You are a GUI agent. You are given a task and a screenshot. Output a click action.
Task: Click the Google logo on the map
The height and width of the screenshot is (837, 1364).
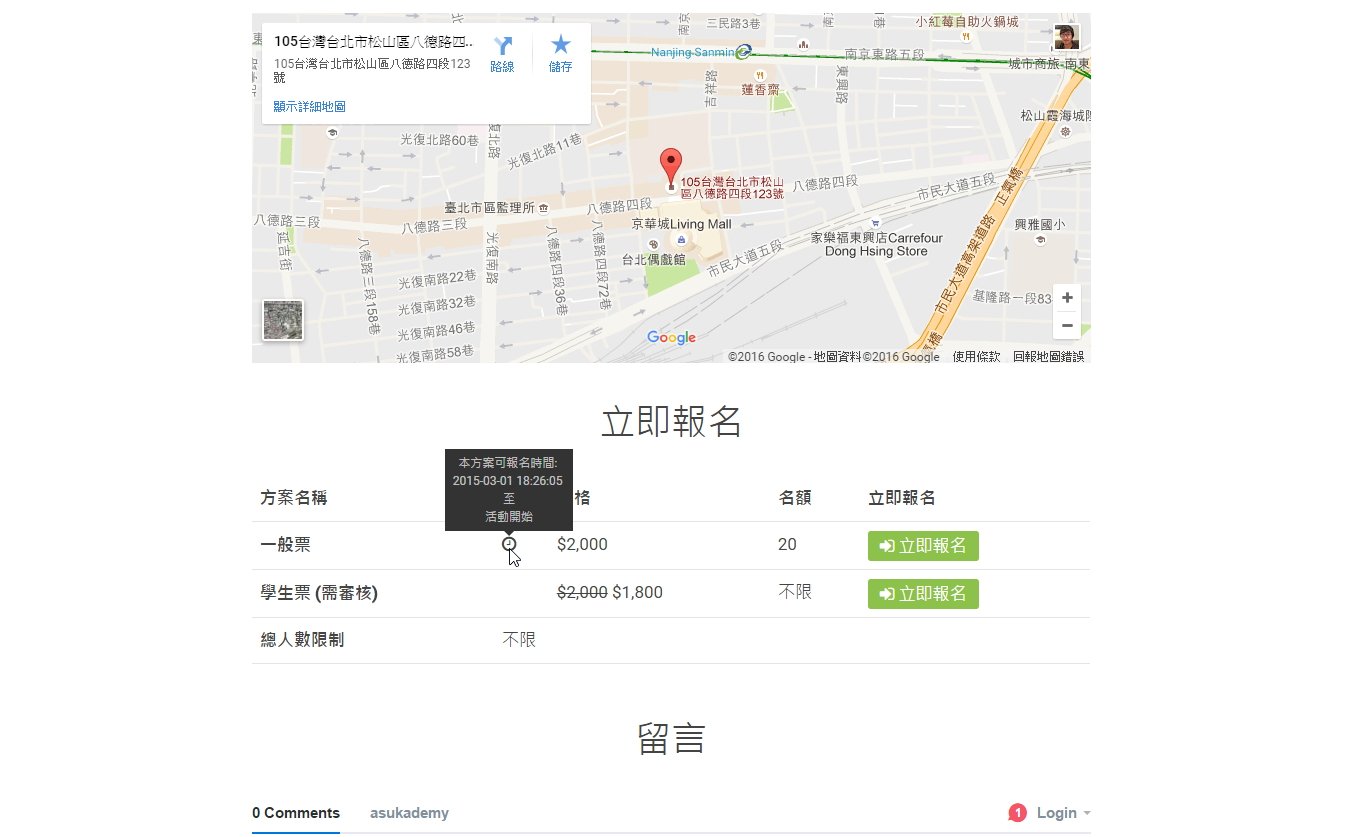[x=671, y=338]
